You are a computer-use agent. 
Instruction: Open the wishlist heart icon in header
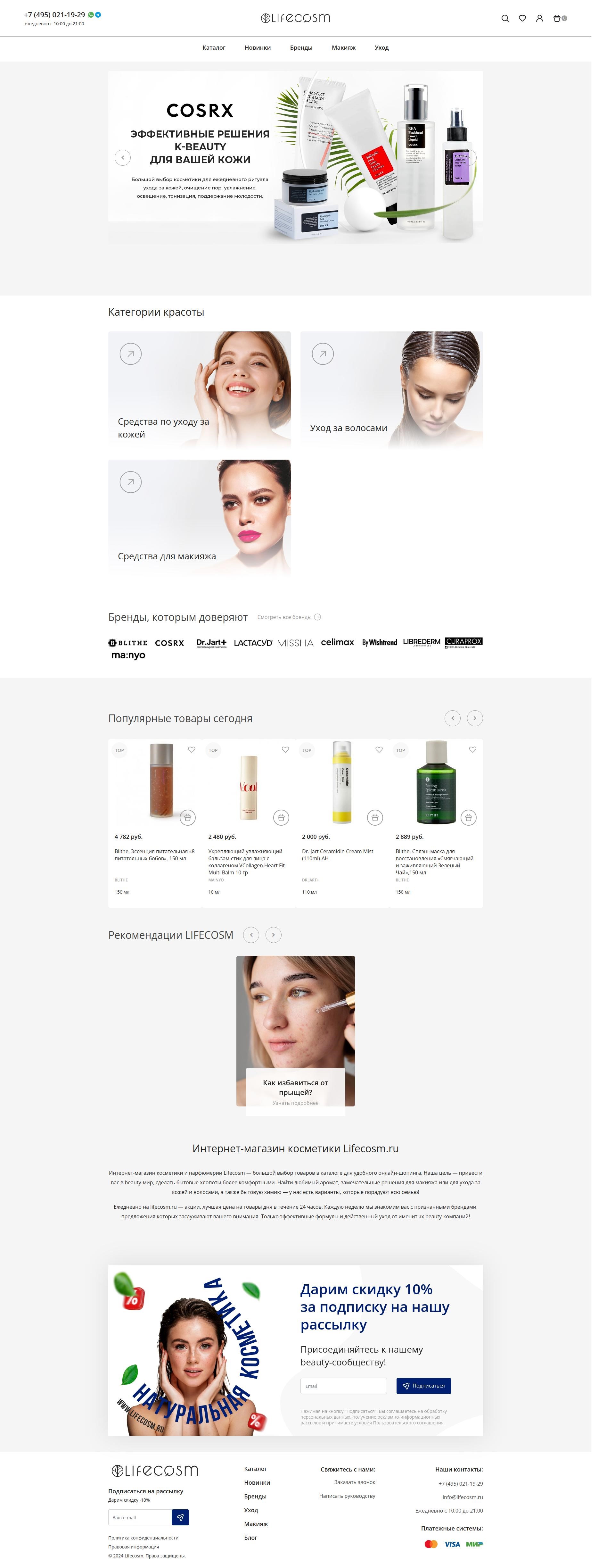tap(522, 18)
